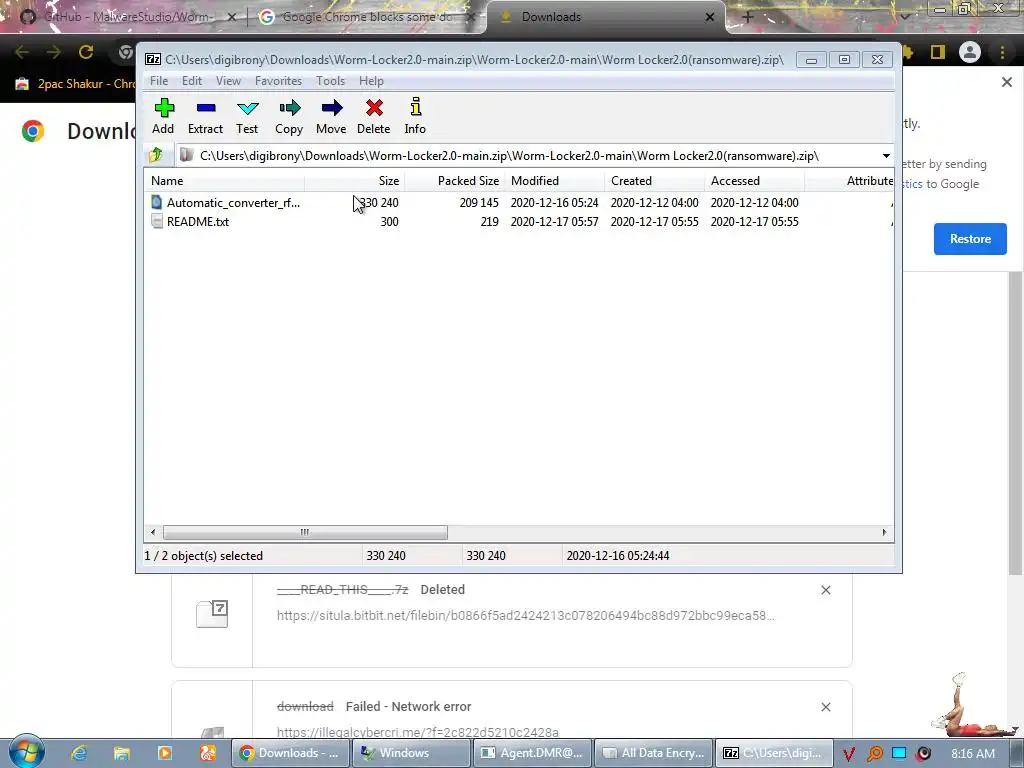The image size is (1024, 768).
Task: Open the illegalcybercri.me download link
Action: tap(418, 732)
